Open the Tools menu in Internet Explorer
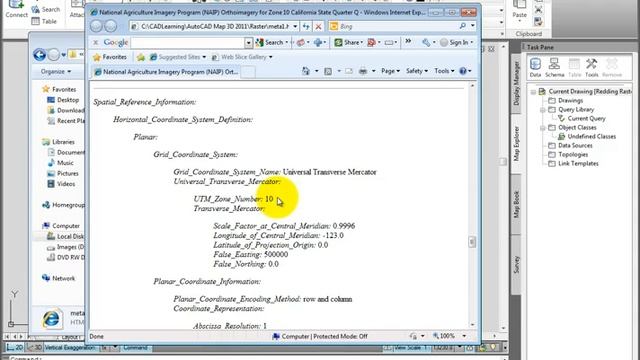This screenshot has height=360, width=640. tap(444, 71)
